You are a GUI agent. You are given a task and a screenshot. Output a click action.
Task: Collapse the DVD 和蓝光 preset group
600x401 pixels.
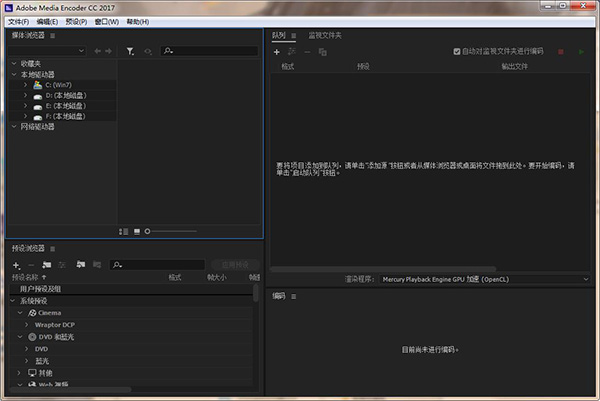[20, 337]
